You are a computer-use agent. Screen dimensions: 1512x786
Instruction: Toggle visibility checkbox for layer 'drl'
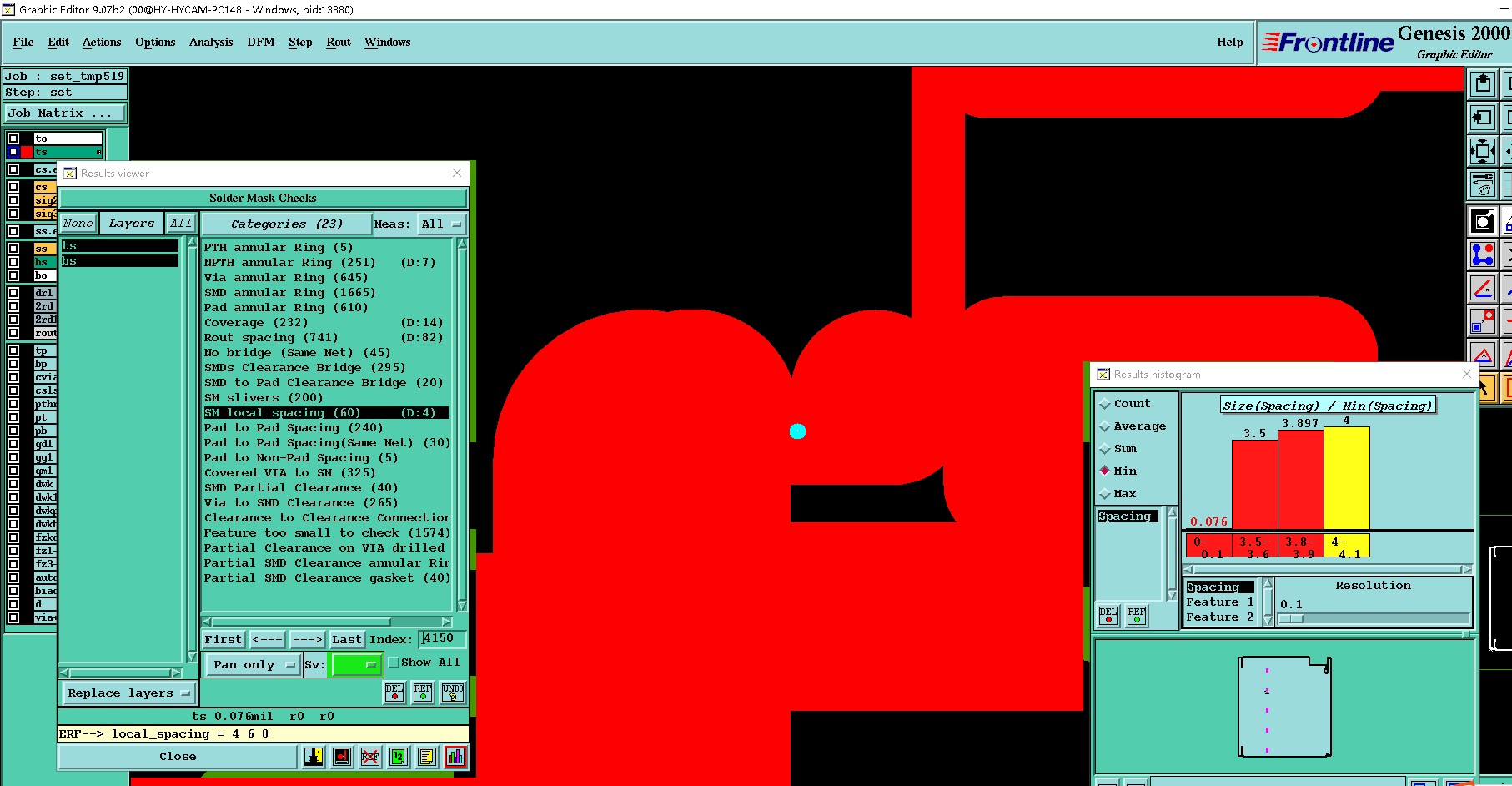pyautogui.click(x=13, y=293)
